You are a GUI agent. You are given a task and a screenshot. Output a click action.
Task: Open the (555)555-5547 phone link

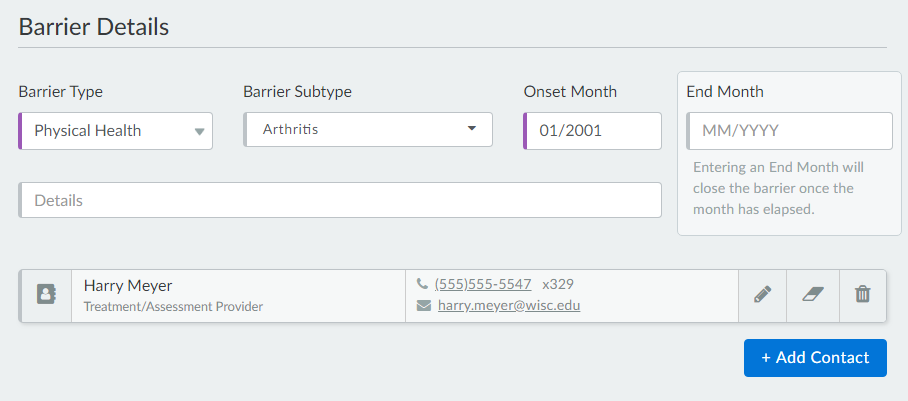pyautogui.click(x=482, y=284)
